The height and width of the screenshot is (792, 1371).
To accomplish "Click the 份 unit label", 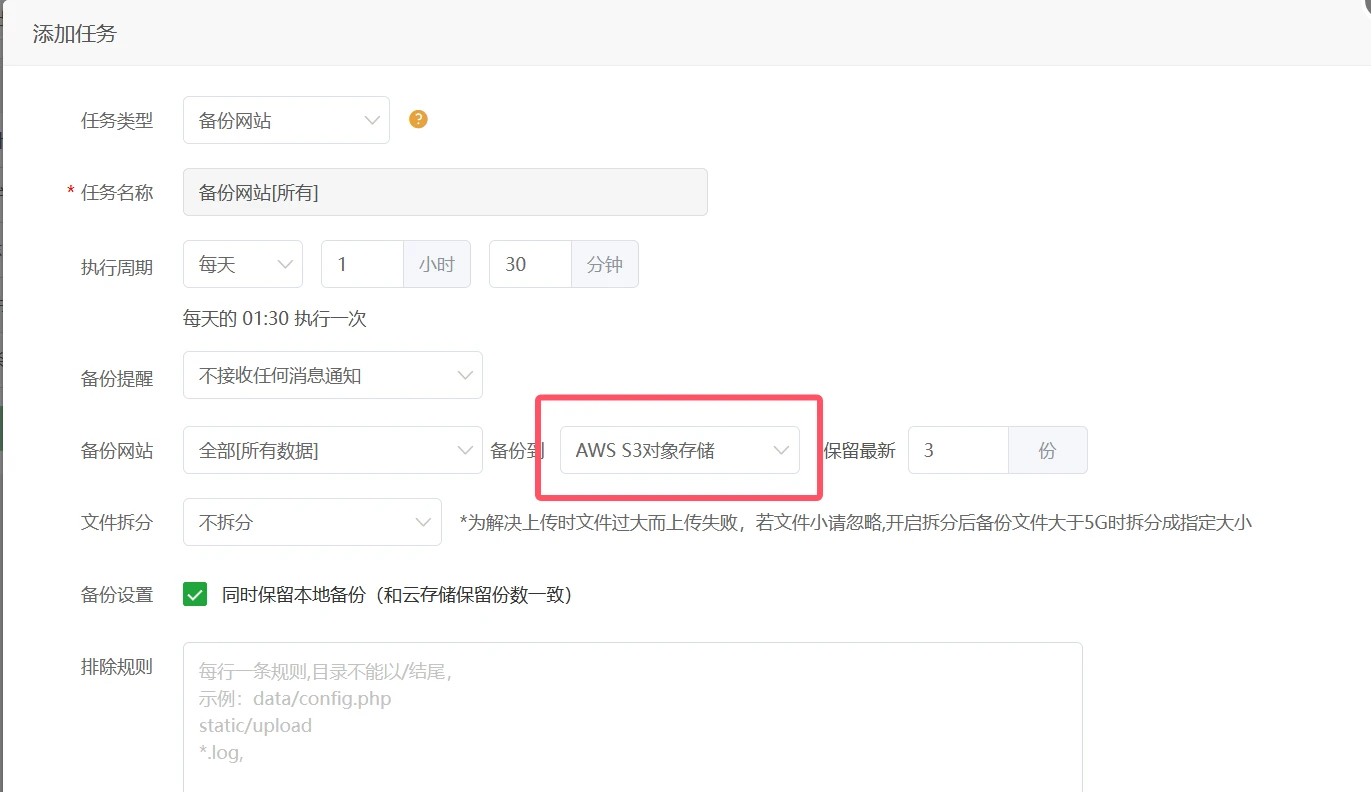I will click(x=1047, y=450).
